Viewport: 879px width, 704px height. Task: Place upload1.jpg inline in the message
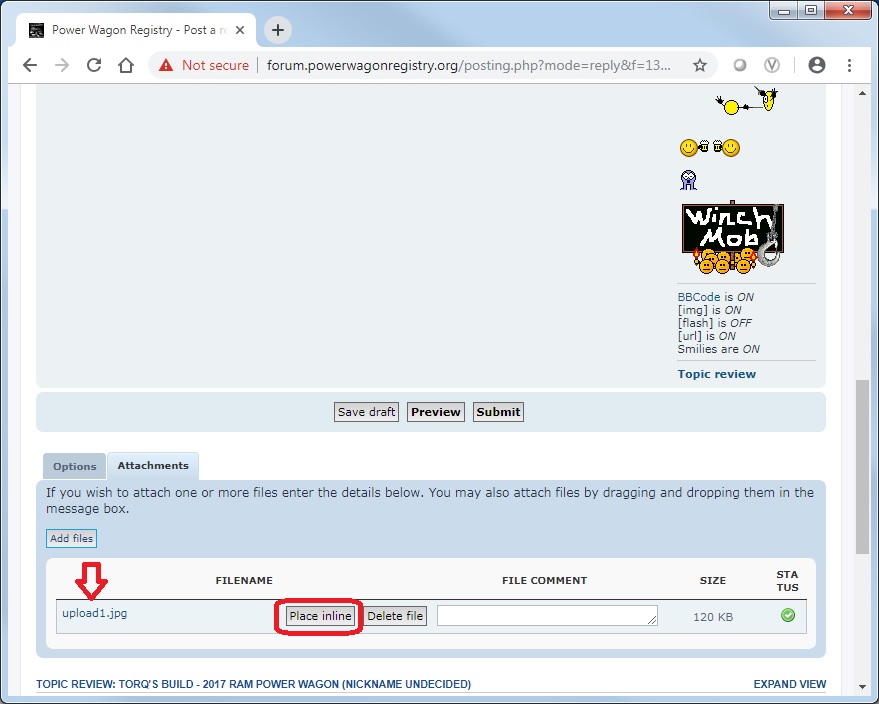coord(320,616)
